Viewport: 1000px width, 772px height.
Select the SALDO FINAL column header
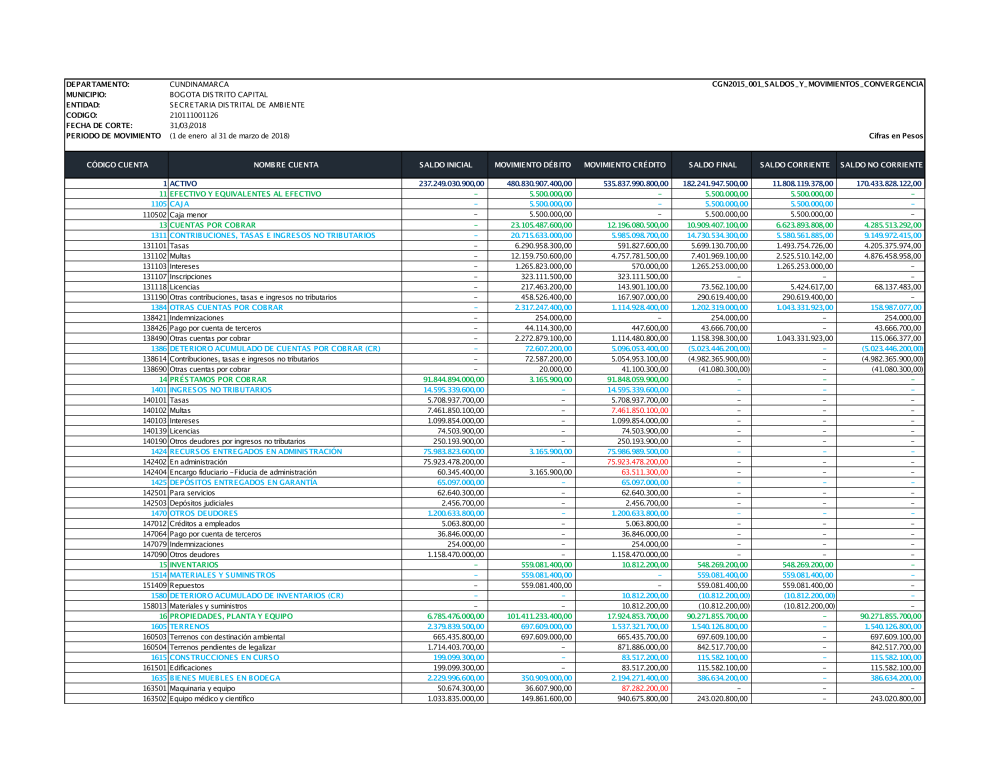click(x=712, y=164)
